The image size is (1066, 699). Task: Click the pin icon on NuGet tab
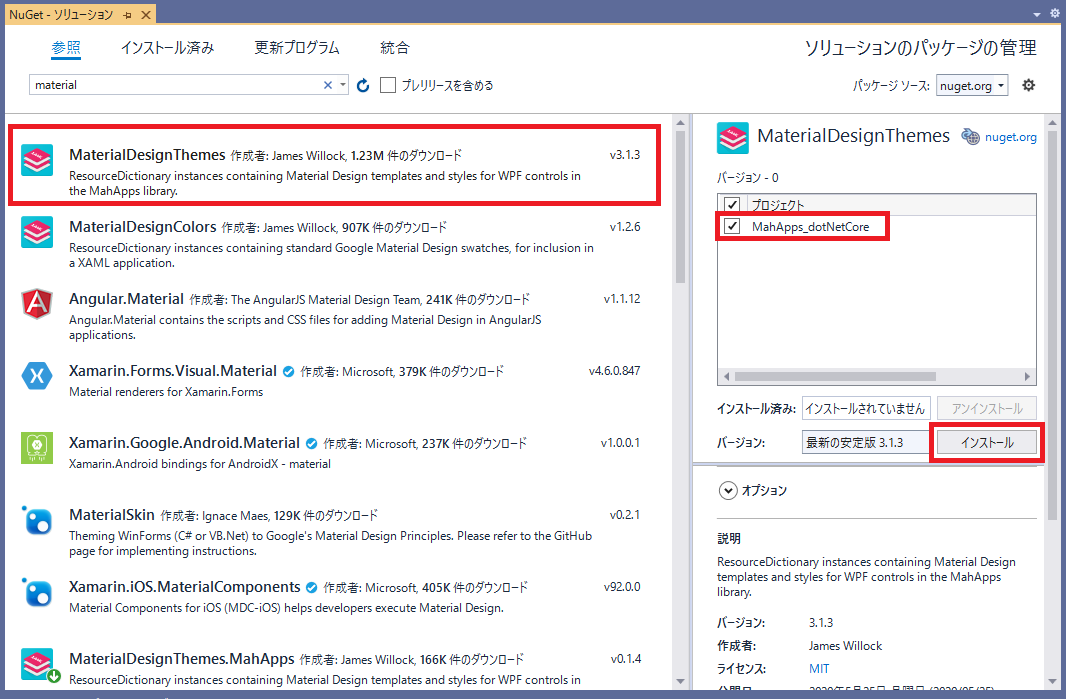pos(128,14)
